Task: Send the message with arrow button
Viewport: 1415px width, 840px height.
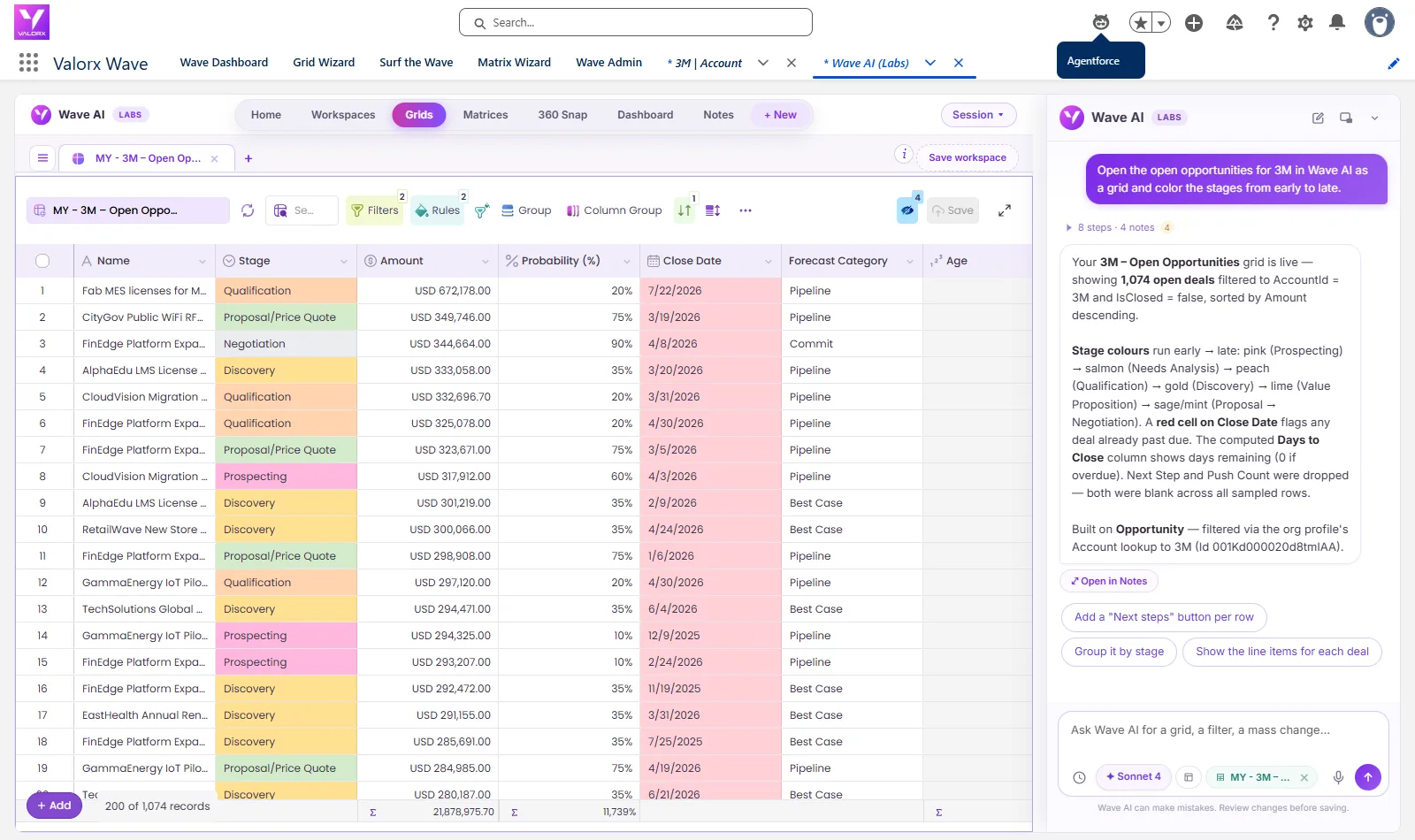Action: coord(1368,777)
